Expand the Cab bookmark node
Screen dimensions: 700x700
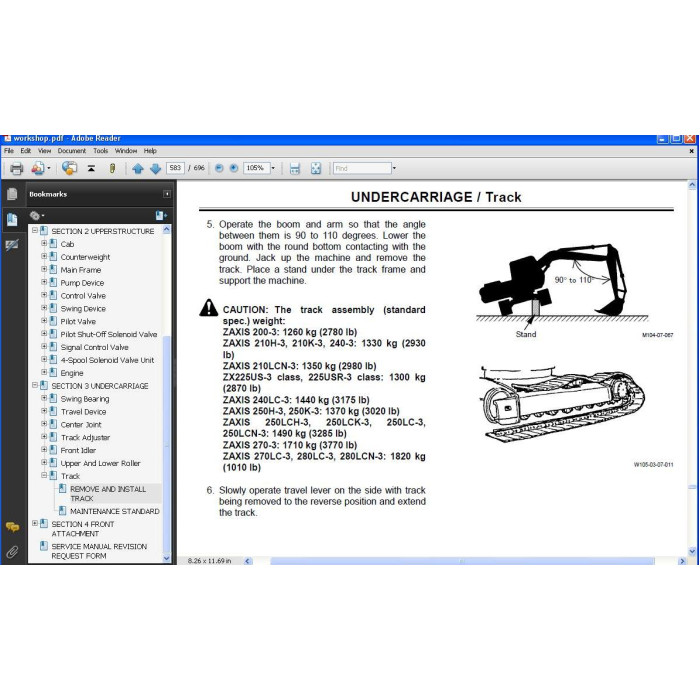44,243
